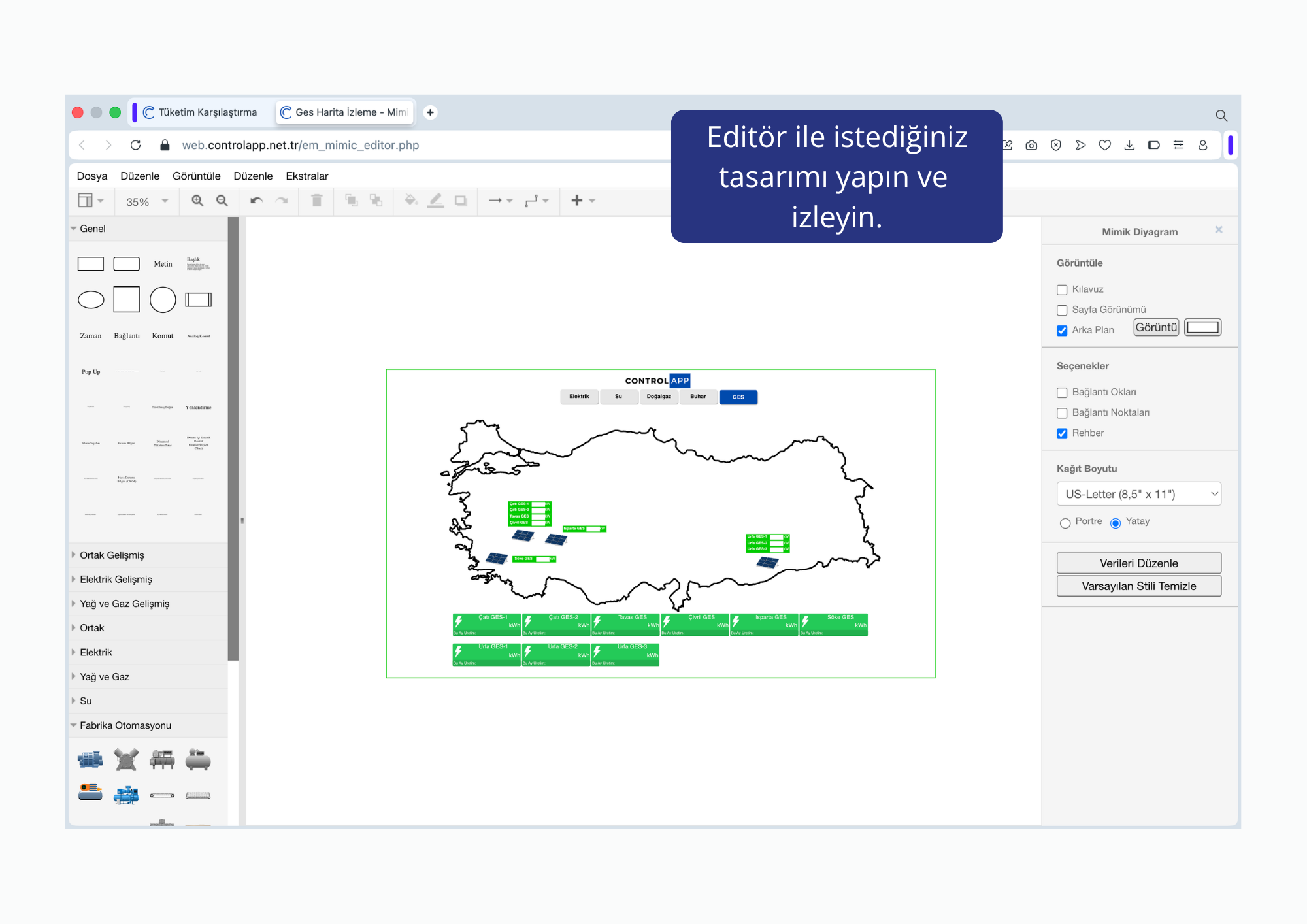Choose the grey horizontal tank icon
This screenshot has height=924, width=1307.
pyautogui.click(x=199, y=759)
